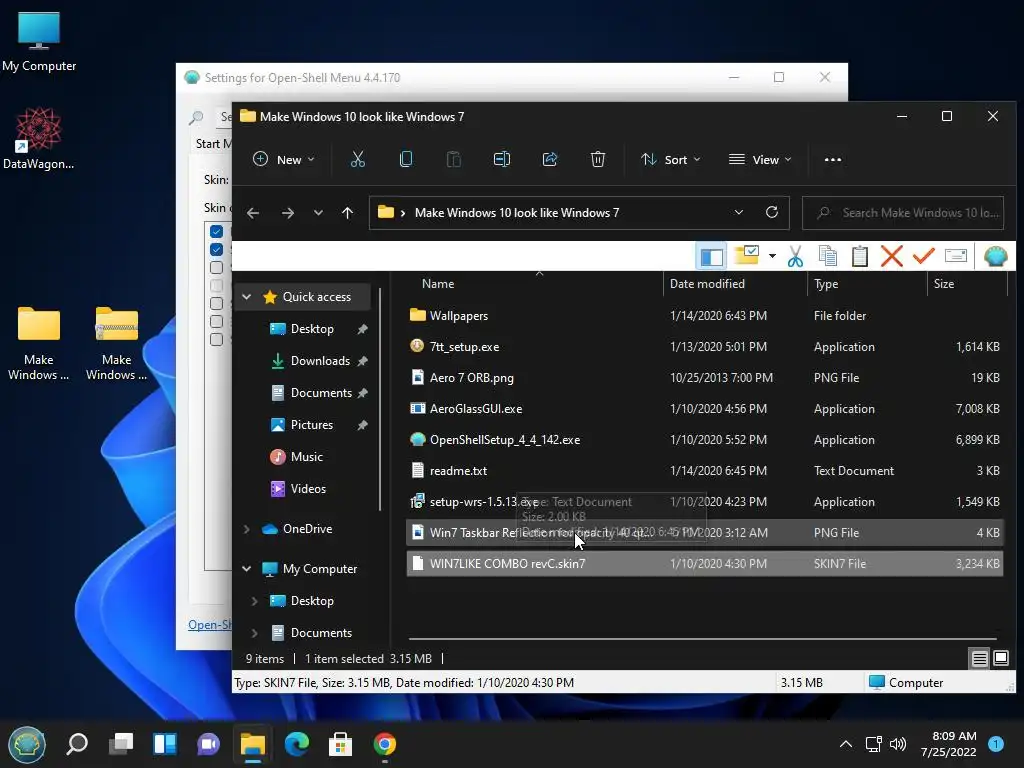Expand Documents under My Computer
1024x768 pixels.
tap(255, 633)
